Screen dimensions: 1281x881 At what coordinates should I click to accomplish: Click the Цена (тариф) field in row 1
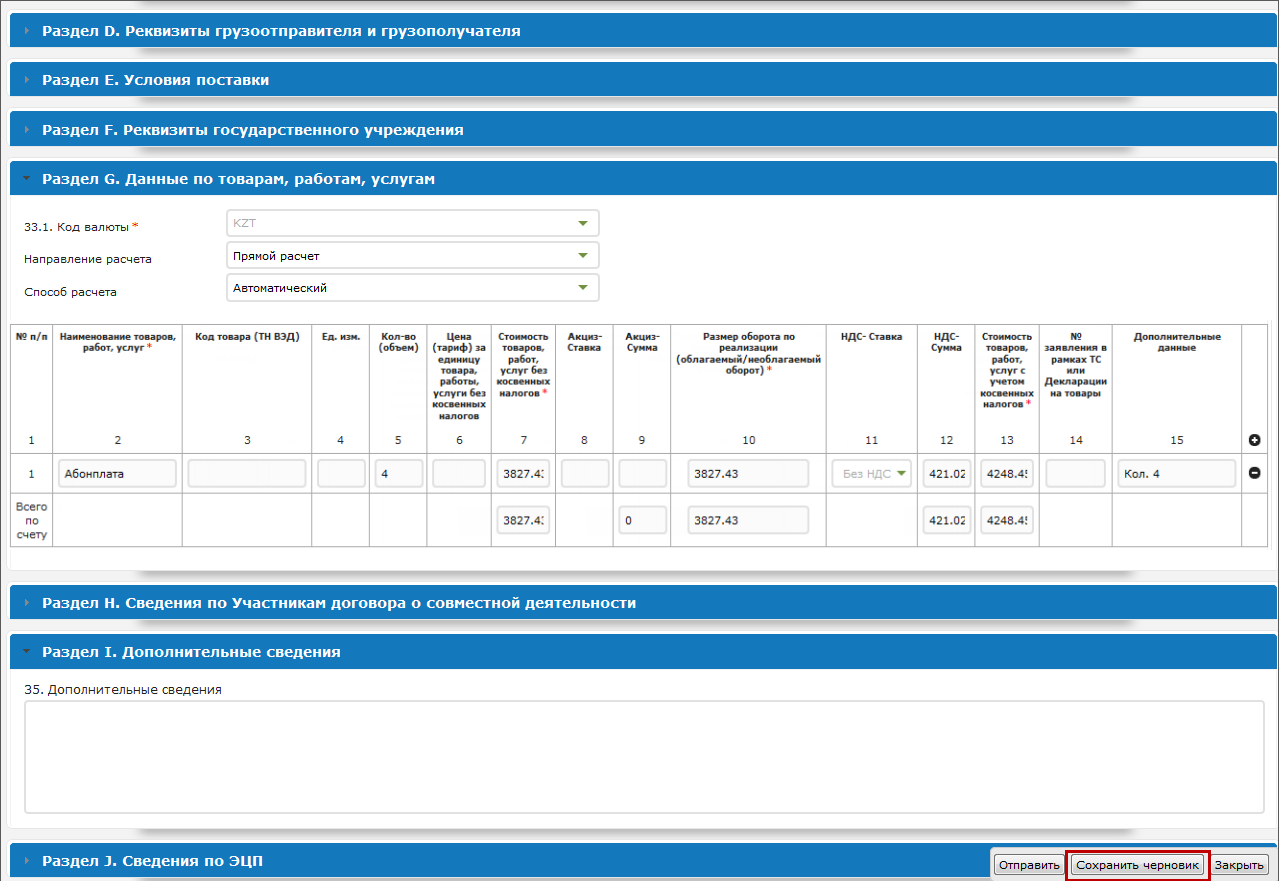pos(458,473)
